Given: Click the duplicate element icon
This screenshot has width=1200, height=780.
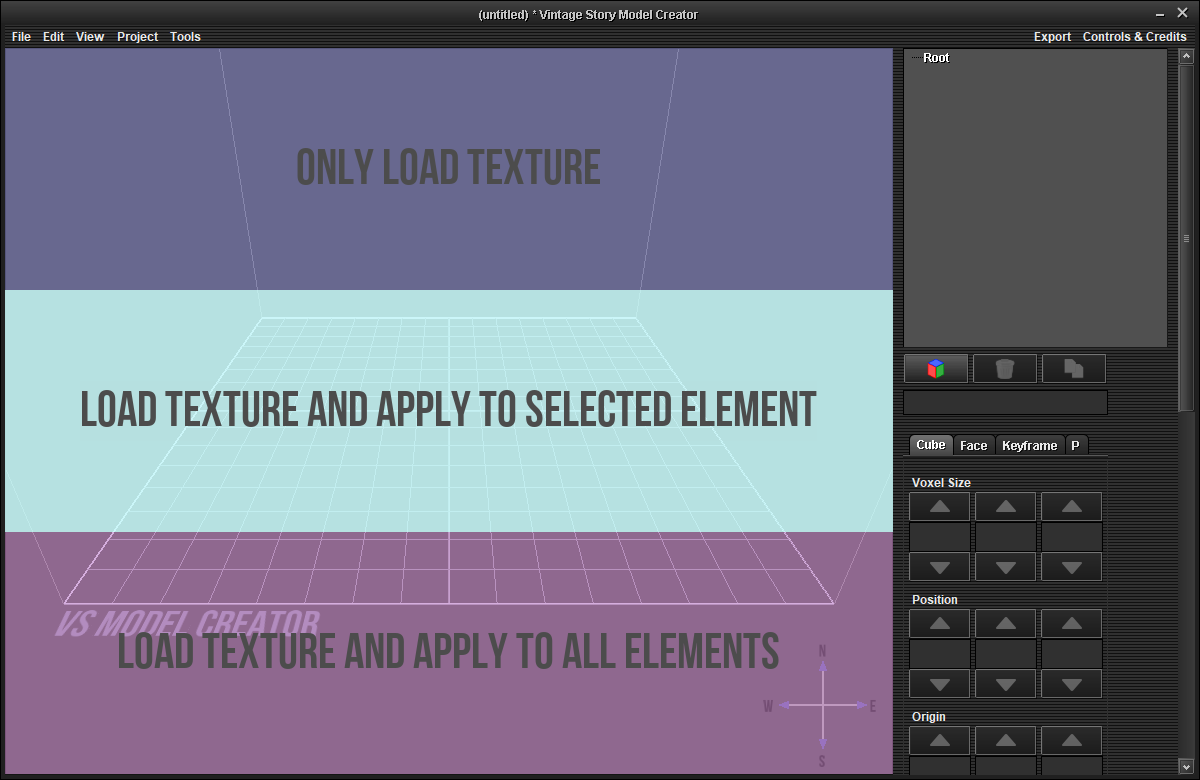Looking at the screenshot, I should [1073, 369].
